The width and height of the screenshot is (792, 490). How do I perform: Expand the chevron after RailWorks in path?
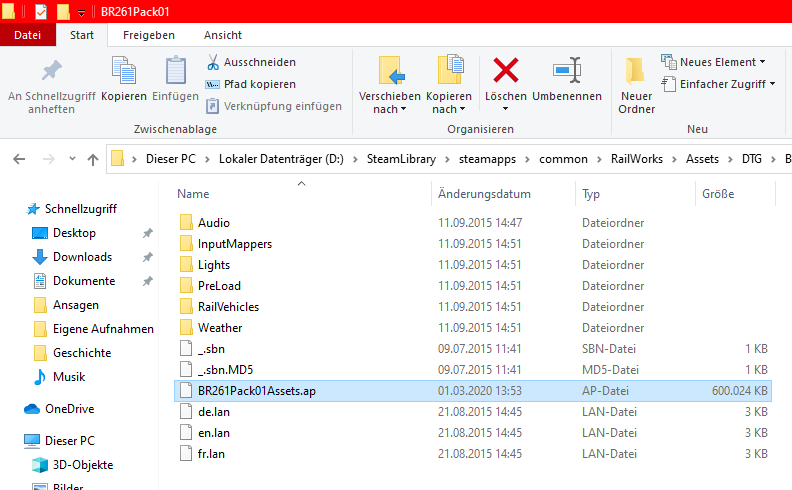(x=674, y=160)
